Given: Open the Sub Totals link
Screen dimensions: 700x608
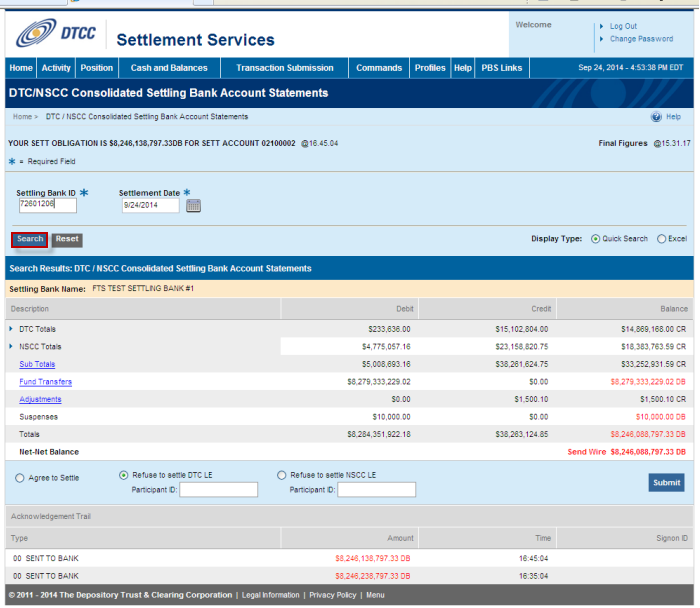Looking at the screenshot, I should point(37,364).
